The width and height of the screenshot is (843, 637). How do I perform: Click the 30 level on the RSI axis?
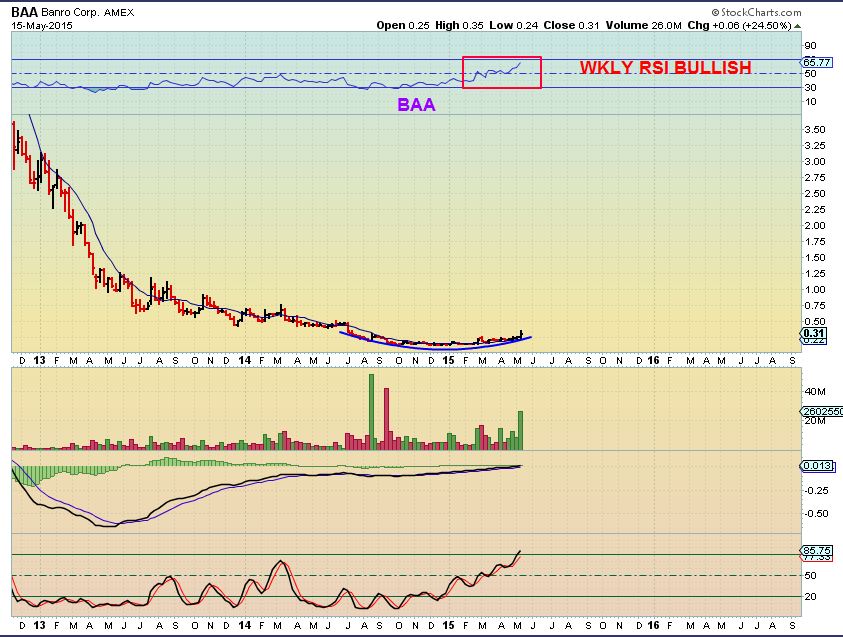click(810, 88)
